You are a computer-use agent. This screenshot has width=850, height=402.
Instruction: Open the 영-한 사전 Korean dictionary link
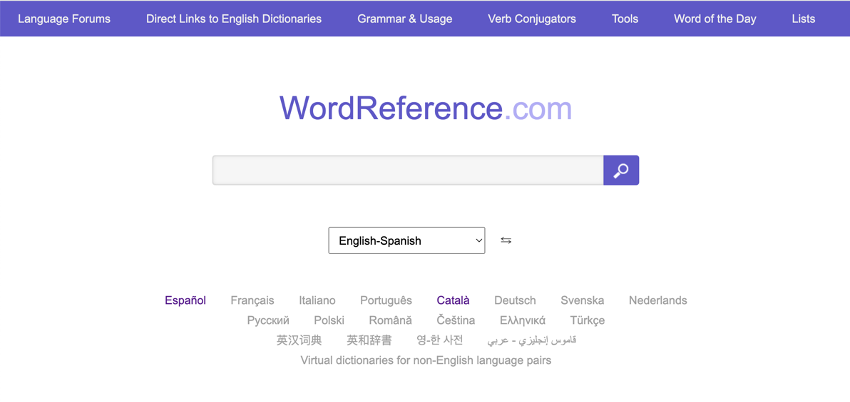440,340
